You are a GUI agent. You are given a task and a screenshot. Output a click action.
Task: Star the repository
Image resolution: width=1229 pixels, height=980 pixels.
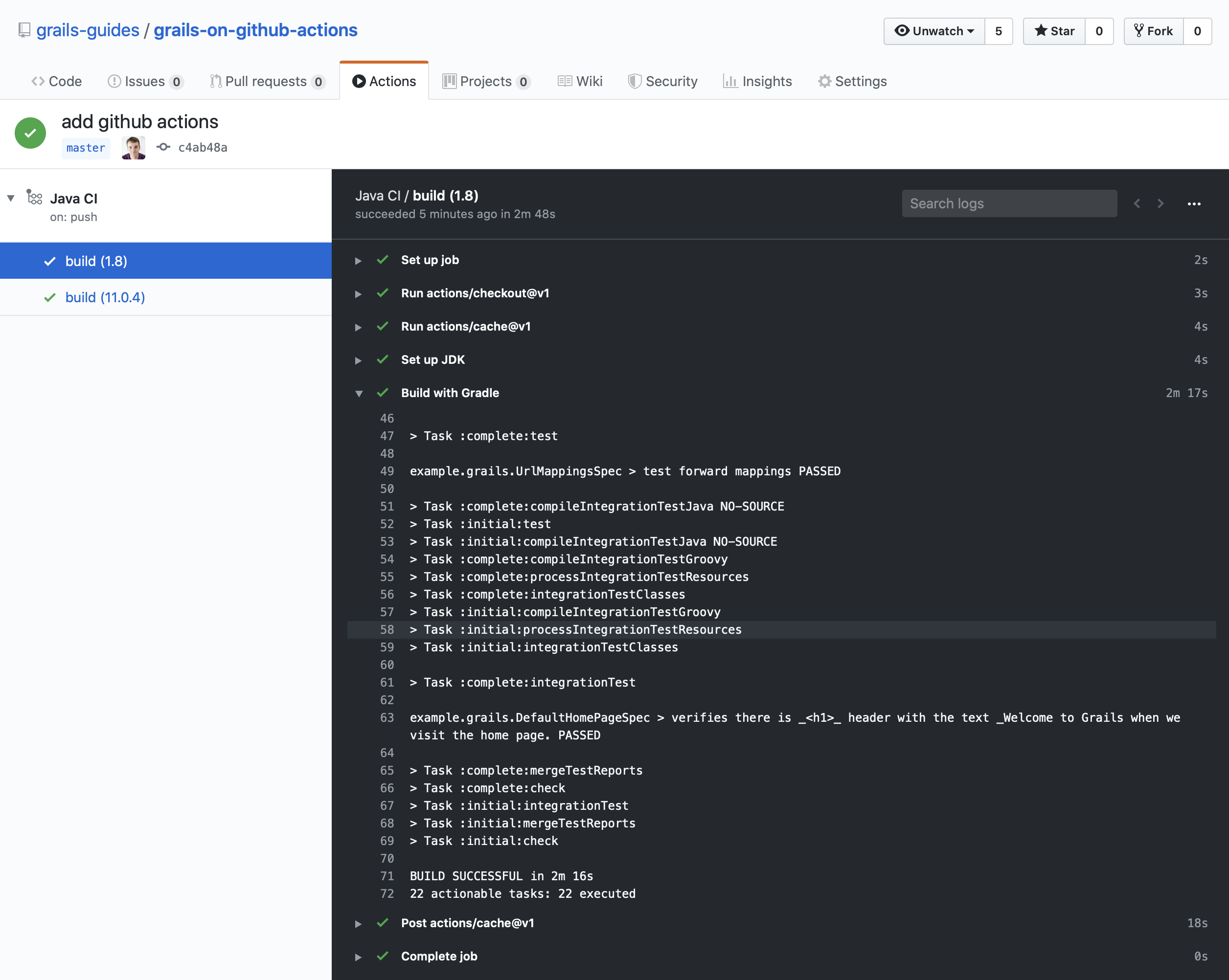click(x=1054, y=31)
